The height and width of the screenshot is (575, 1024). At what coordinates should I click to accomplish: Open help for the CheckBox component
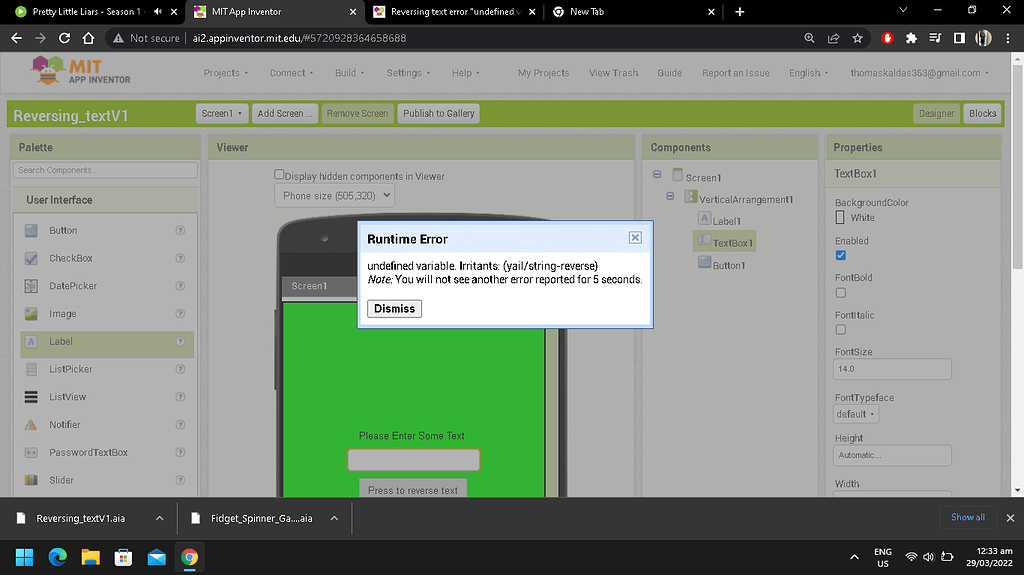coord(180,258)
